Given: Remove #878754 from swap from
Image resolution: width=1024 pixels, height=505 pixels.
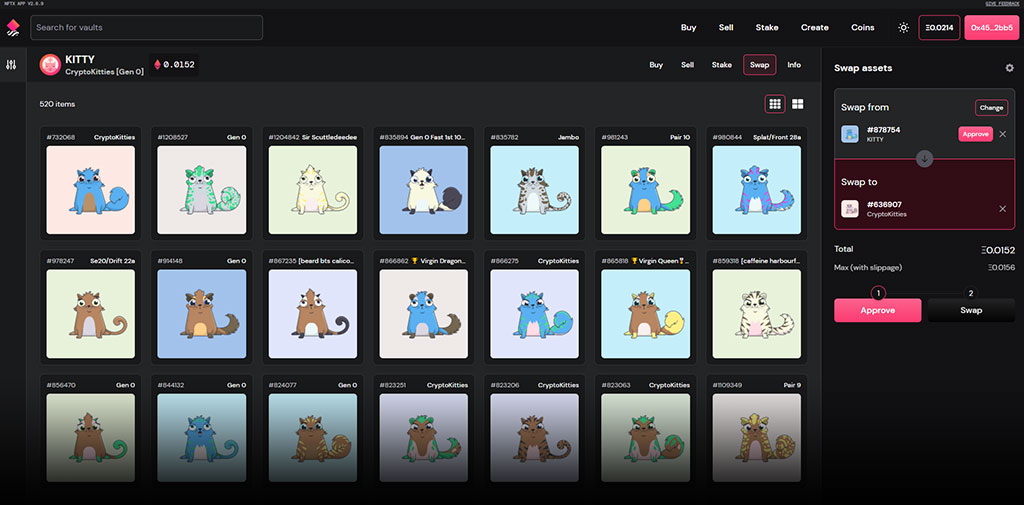Looking at the screenshot, I should pos(1003,134).
